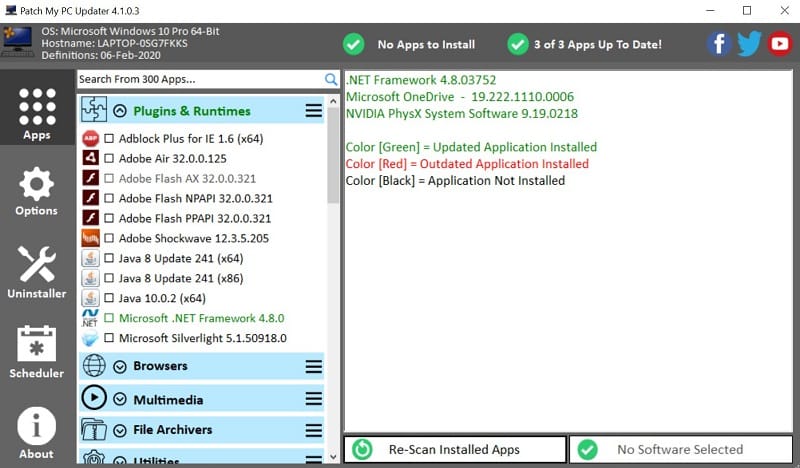Image resolution: width=800 pixels, height=468 pixels.
Task: Open the Twitter bird icon
Action: pyautogui.click(x=749, y=44)
